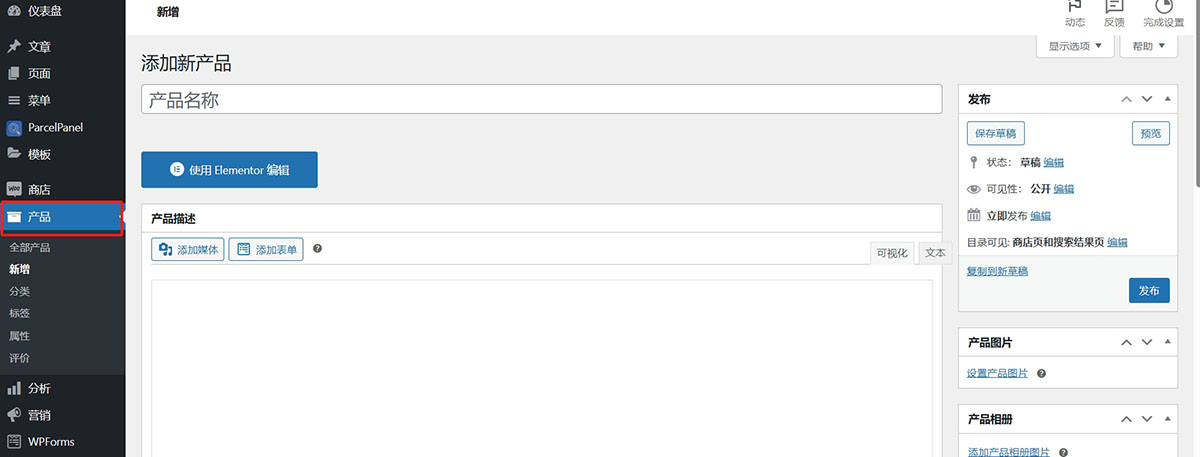Click the WPForms sidebar icon
Screen dimensions: 1200x457
click(x=14, y=441)
